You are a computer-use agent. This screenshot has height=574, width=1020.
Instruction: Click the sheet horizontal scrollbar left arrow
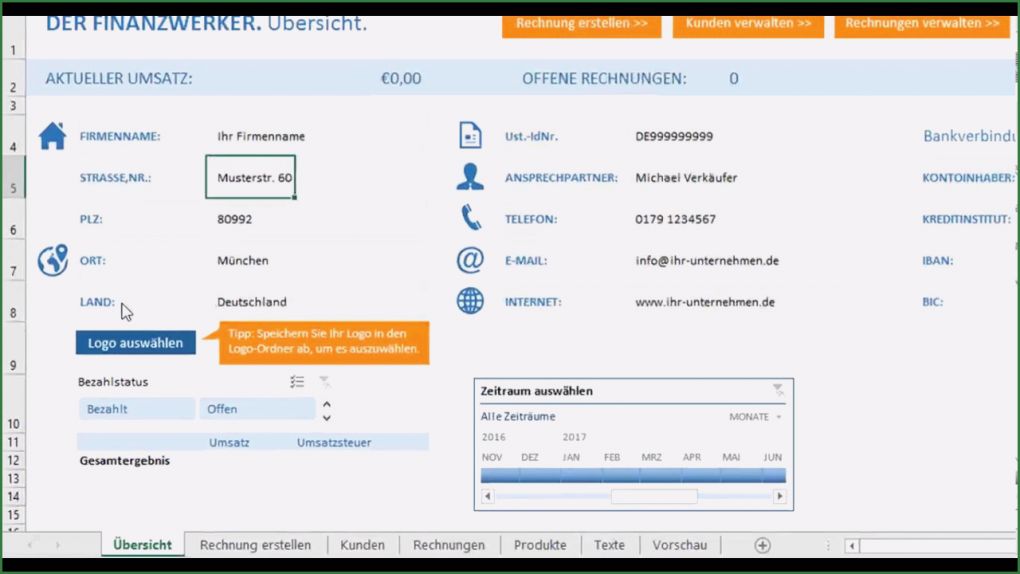click(852, 546)
